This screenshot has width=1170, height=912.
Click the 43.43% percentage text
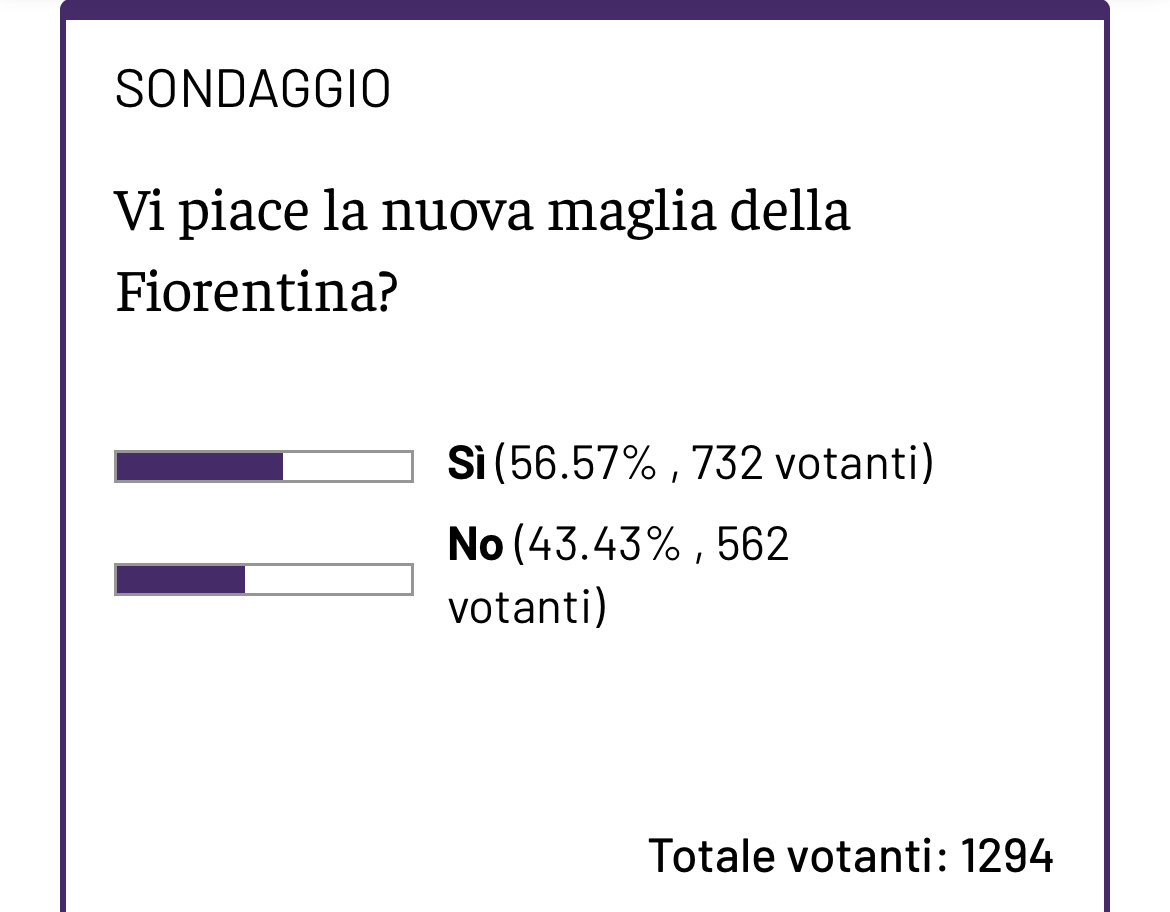(604, 544)
